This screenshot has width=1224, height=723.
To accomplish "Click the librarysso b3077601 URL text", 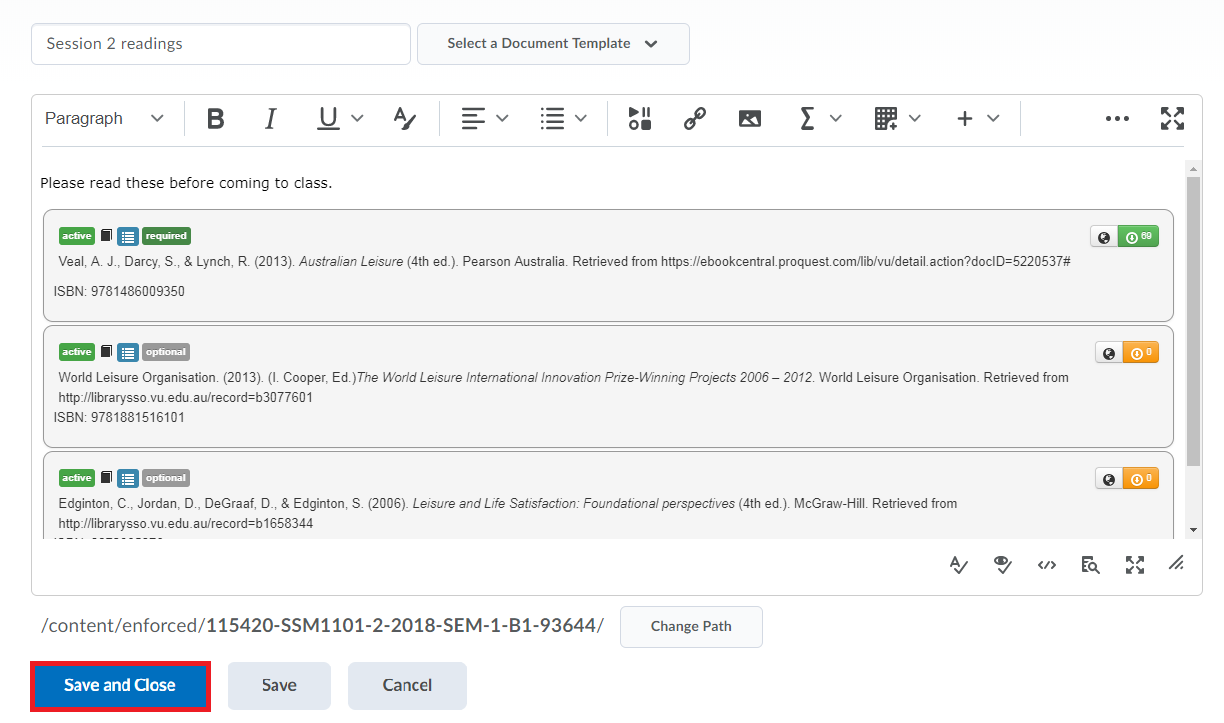I will click(x=186, y=398).
